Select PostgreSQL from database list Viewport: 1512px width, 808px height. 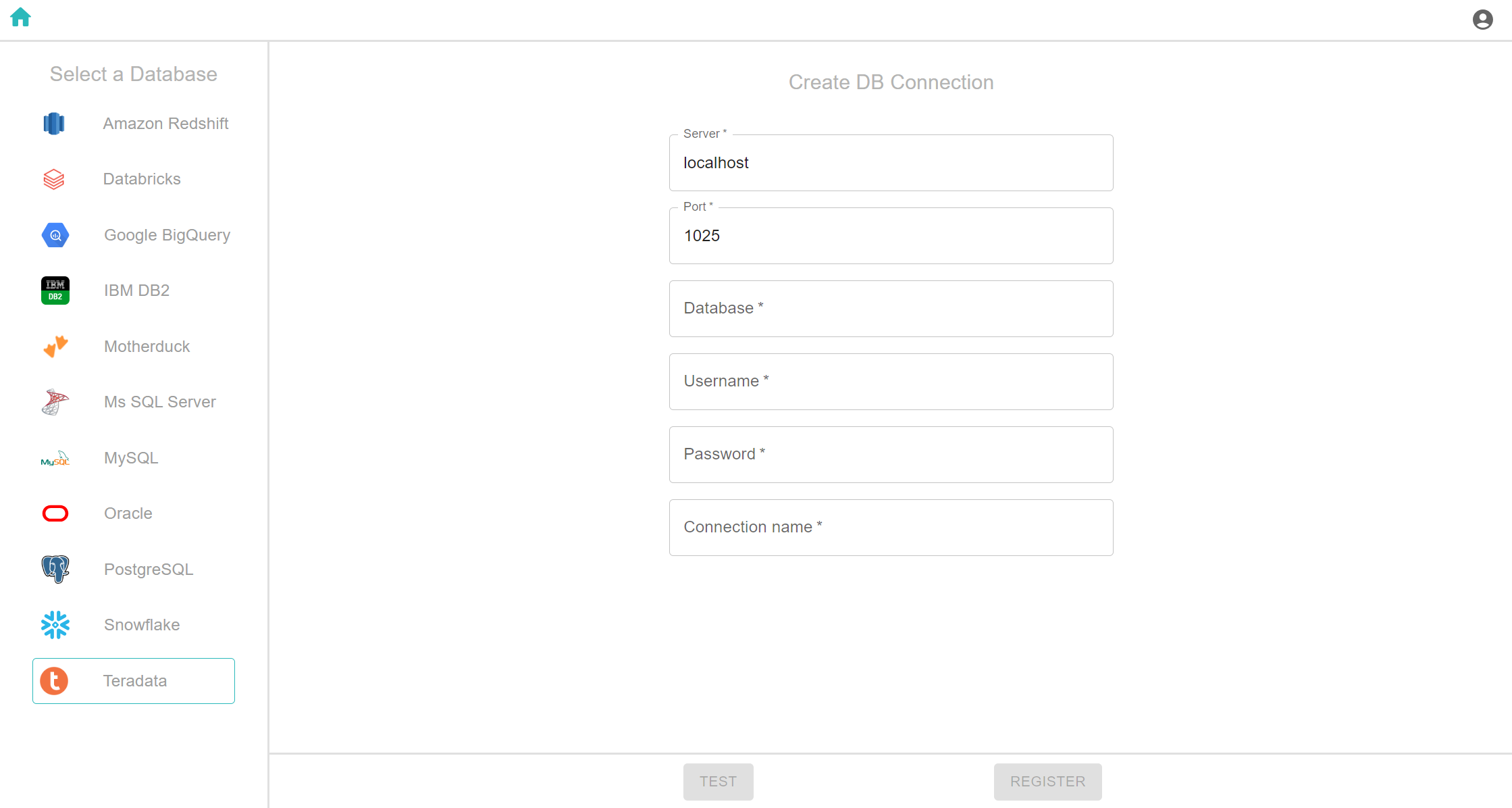coord(133,569)
